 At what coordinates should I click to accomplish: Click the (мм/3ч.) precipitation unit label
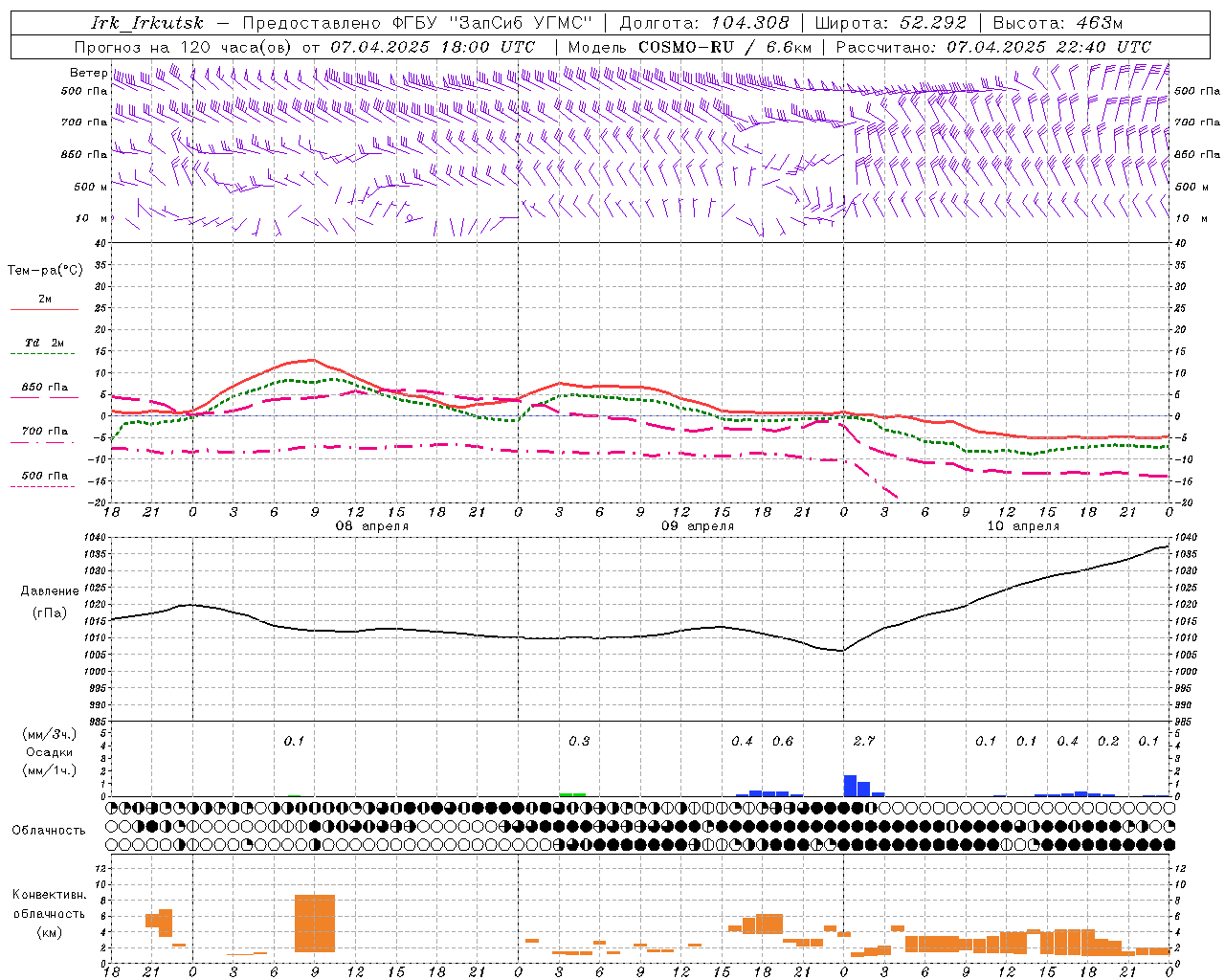tap(50, 735)
